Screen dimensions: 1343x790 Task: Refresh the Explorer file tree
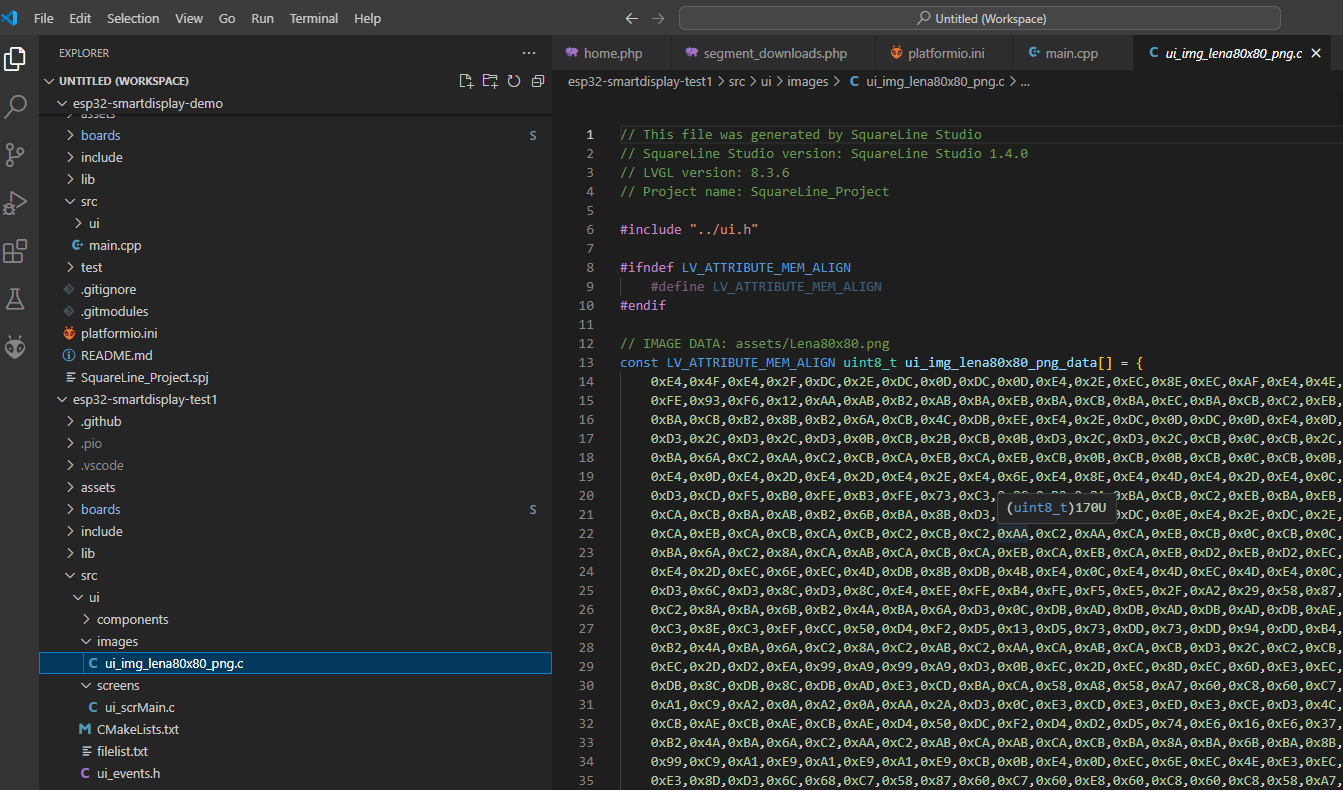pos(514,81)
